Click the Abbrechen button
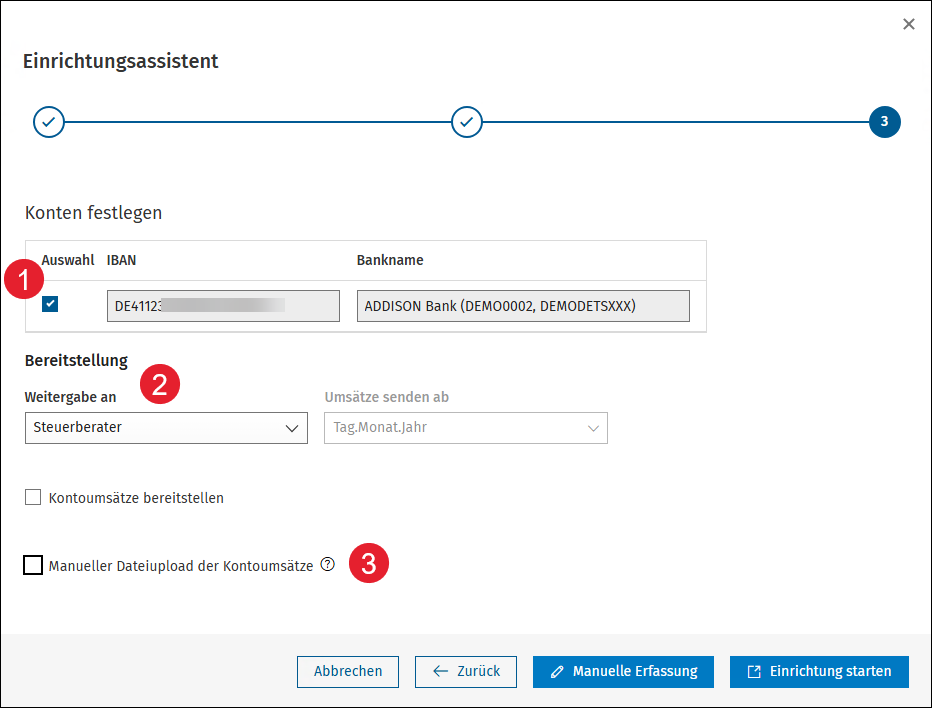The height and width of the screenshot is (708, 932). click(x=348, y=672)
